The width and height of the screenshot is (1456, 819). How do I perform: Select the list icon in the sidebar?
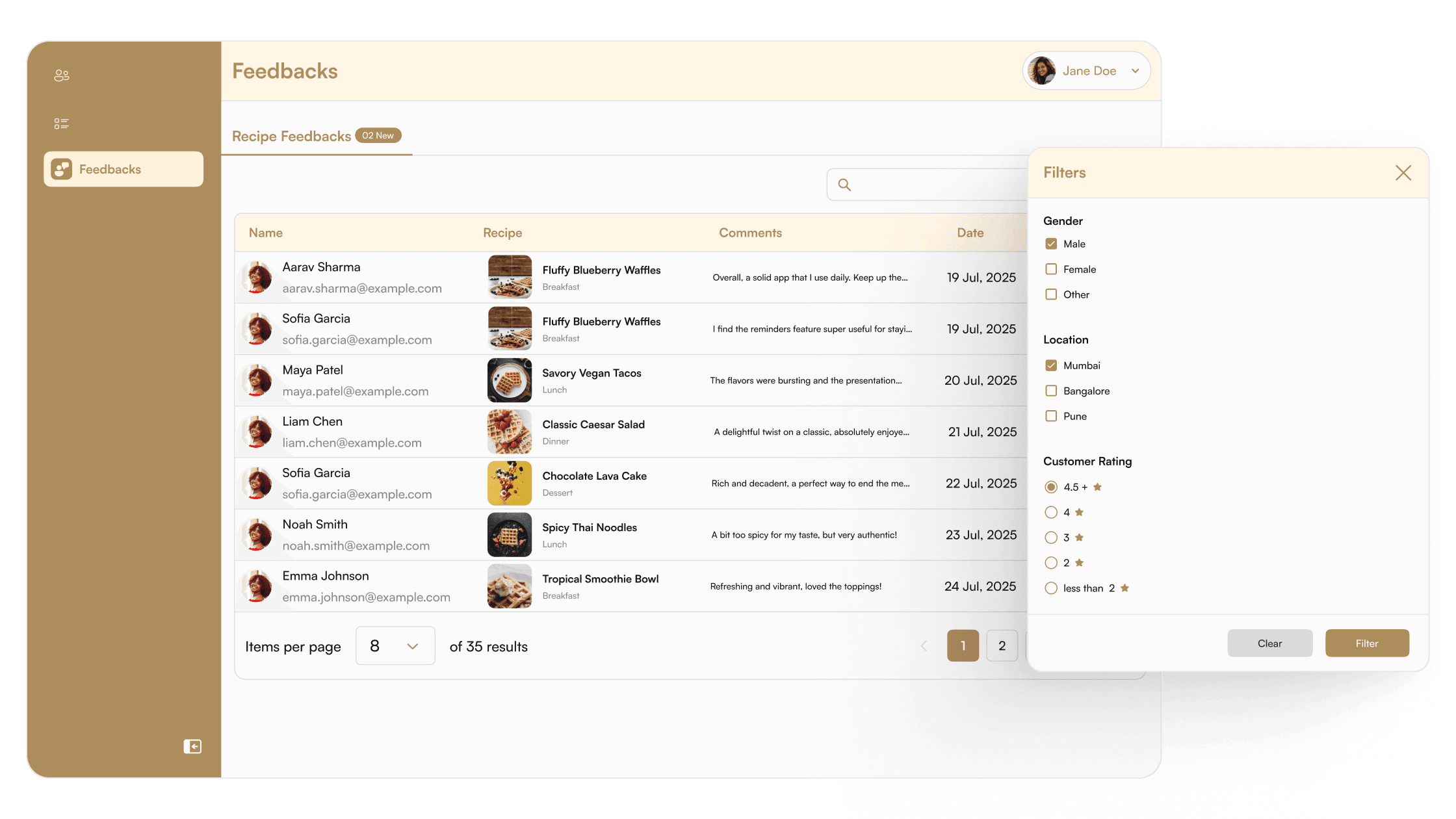[62, 123]
